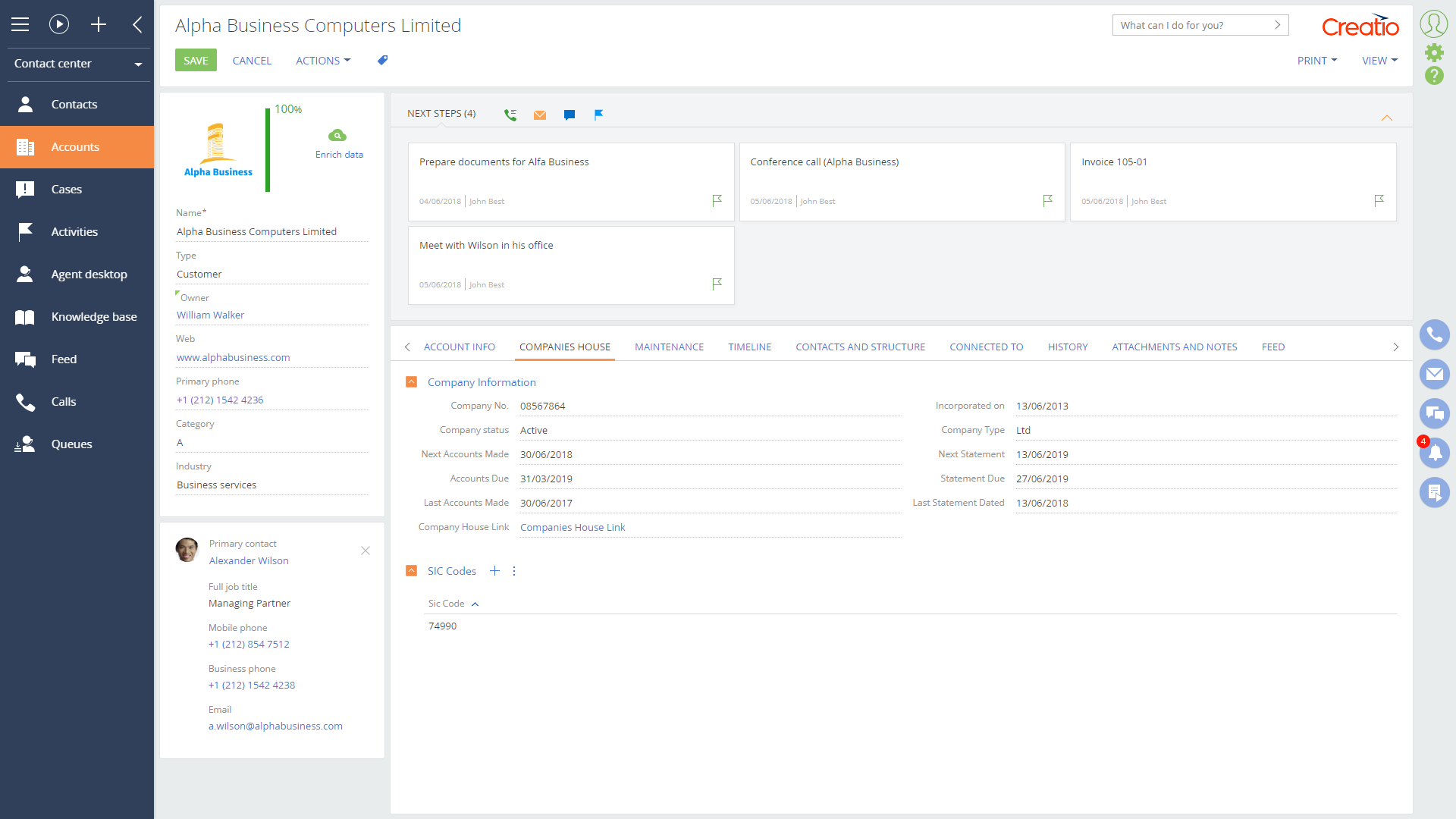This screenshot has height=819, width=1456.
Task: Open Queues section in sidebar
Action: 77,444
